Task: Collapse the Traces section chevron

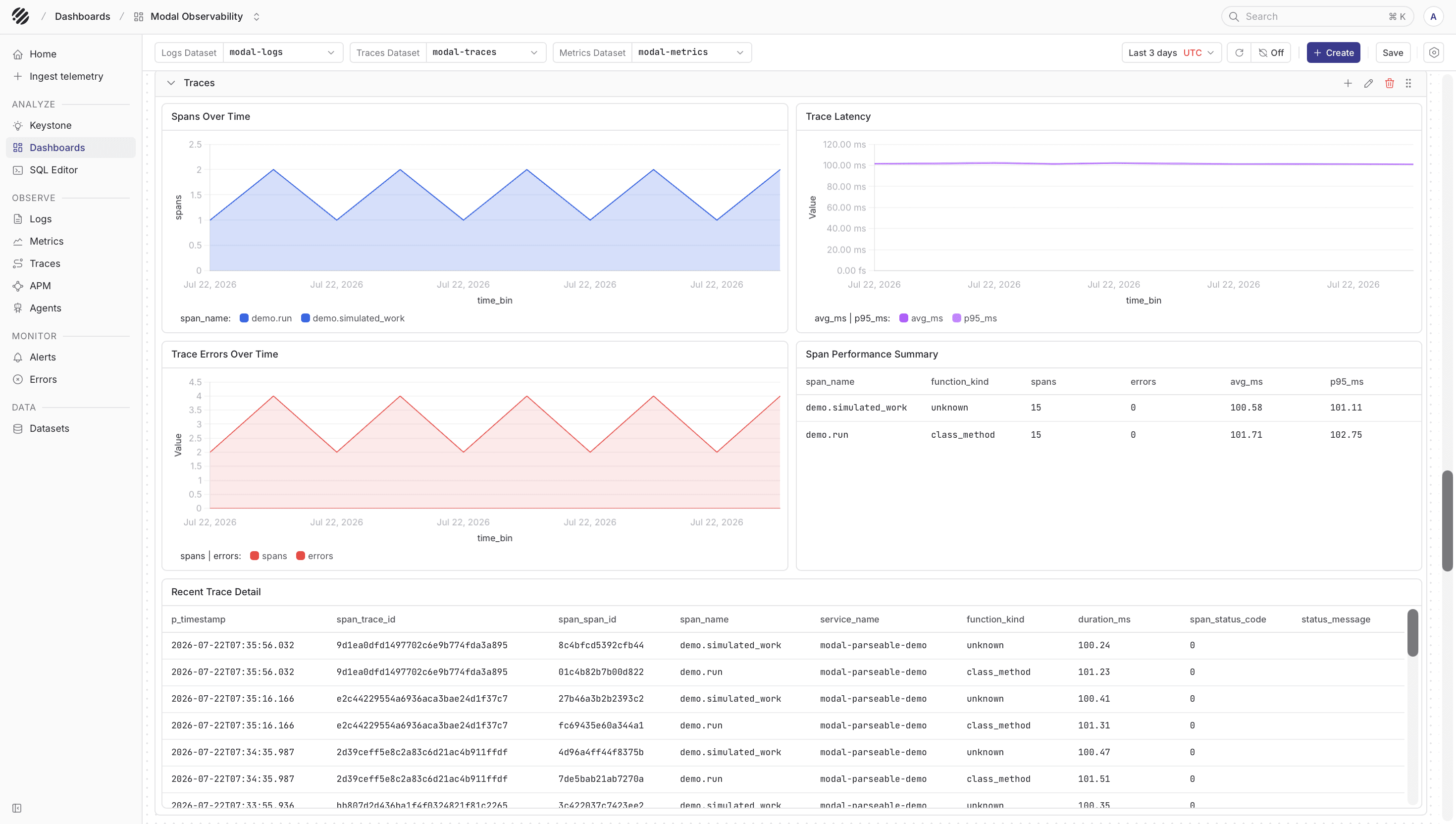Action: pos(171,83)
